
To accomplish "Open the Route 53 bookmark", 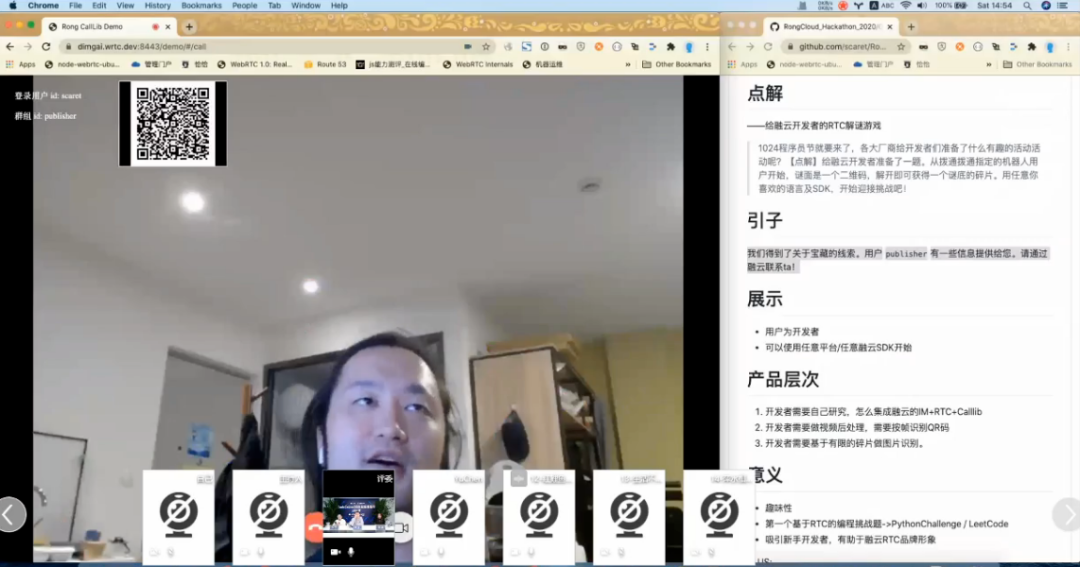I will pos(325,65).
